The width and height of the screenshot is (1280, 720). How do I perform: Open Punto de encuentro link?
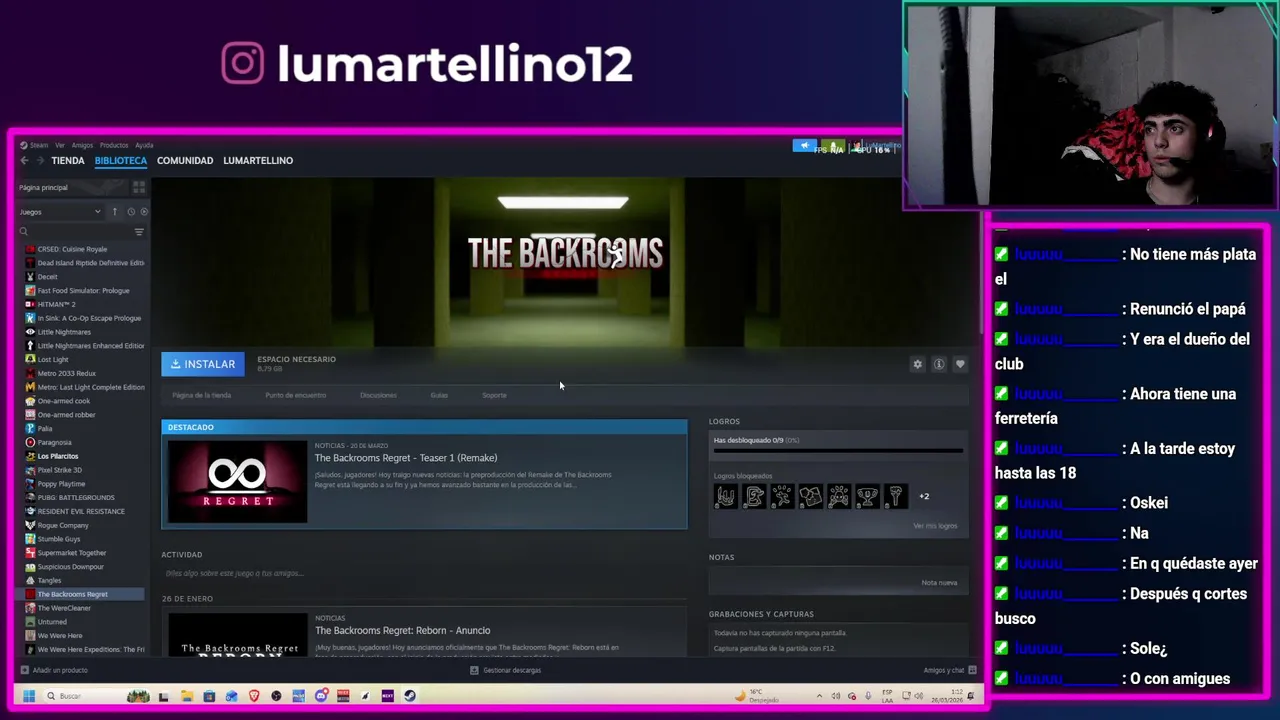pyautogui.click(x=295, y=395)
